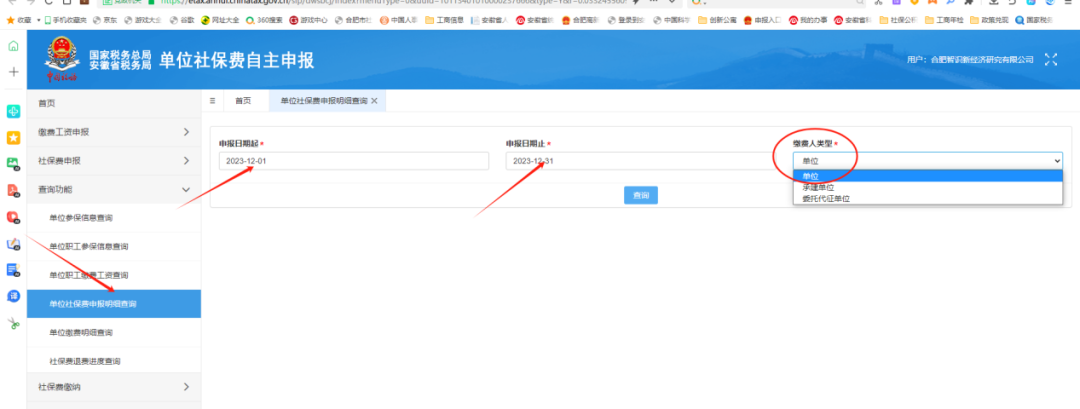Open the blue translate sidebar icon
The width and height of the screenshot is (1080, 409).
pos(13,295)
